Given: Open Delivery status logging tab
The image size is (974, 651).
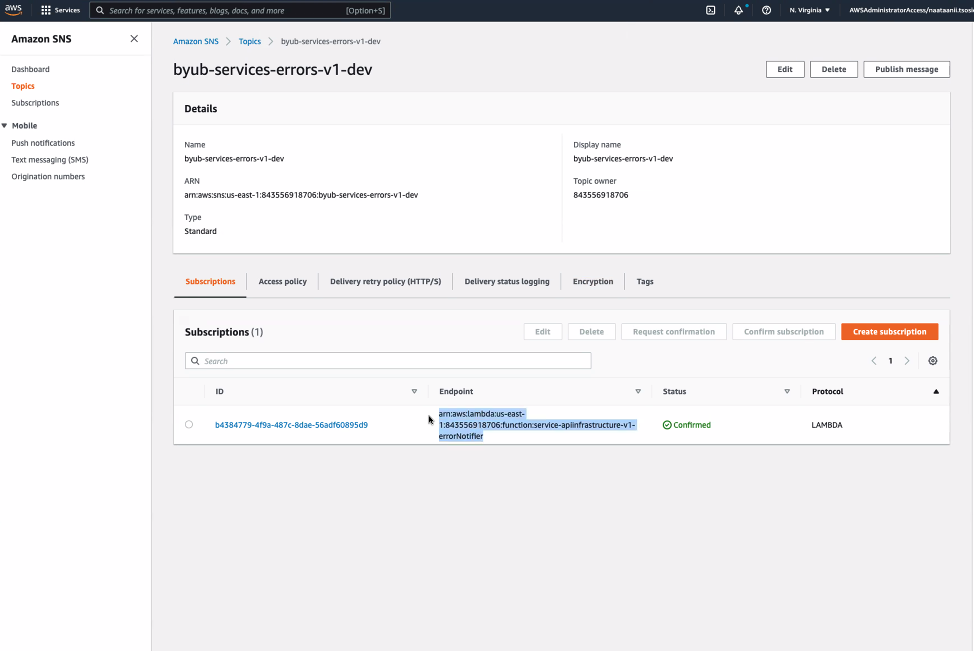Looking at the screenshot, I should pos(507,281).
